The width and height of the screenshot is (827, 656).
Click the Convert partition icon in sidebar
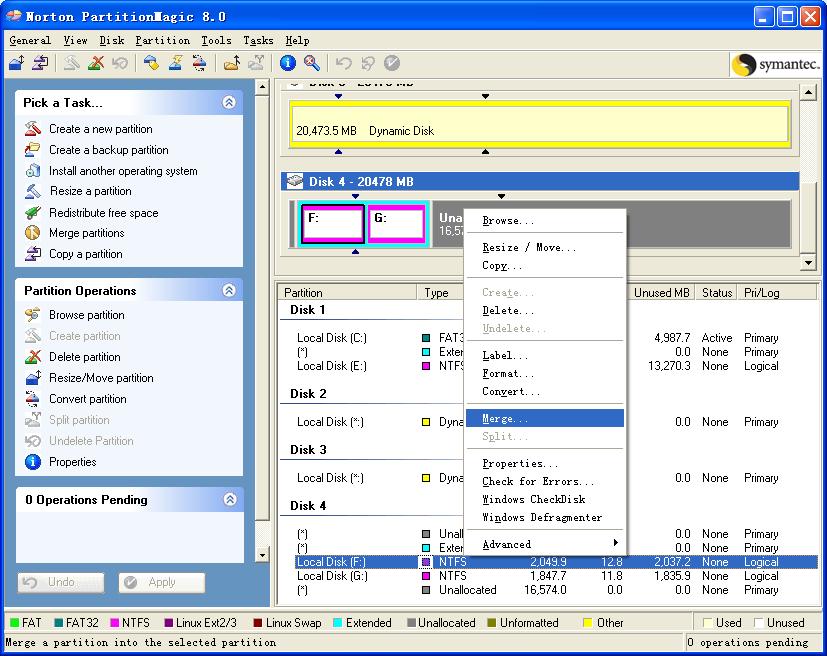click(x=33, y=399)
